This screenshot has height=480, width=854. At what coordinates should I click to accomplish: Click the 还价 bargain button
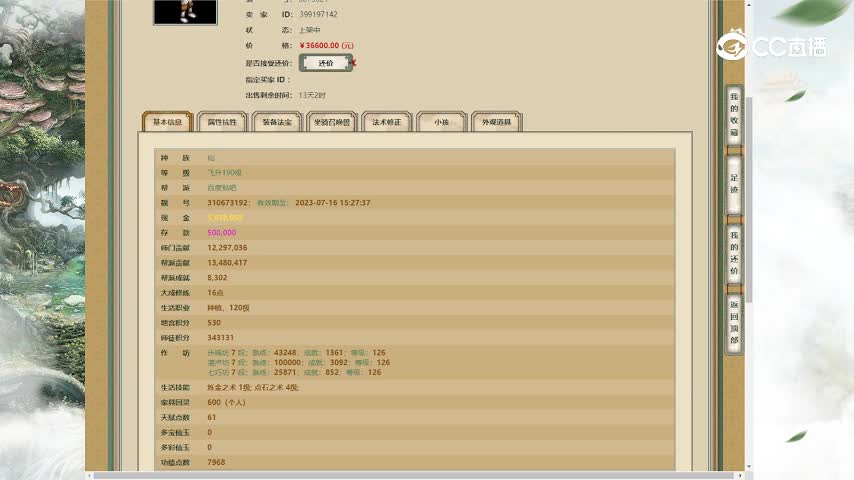pyautogui.click(x=326, y=63)
